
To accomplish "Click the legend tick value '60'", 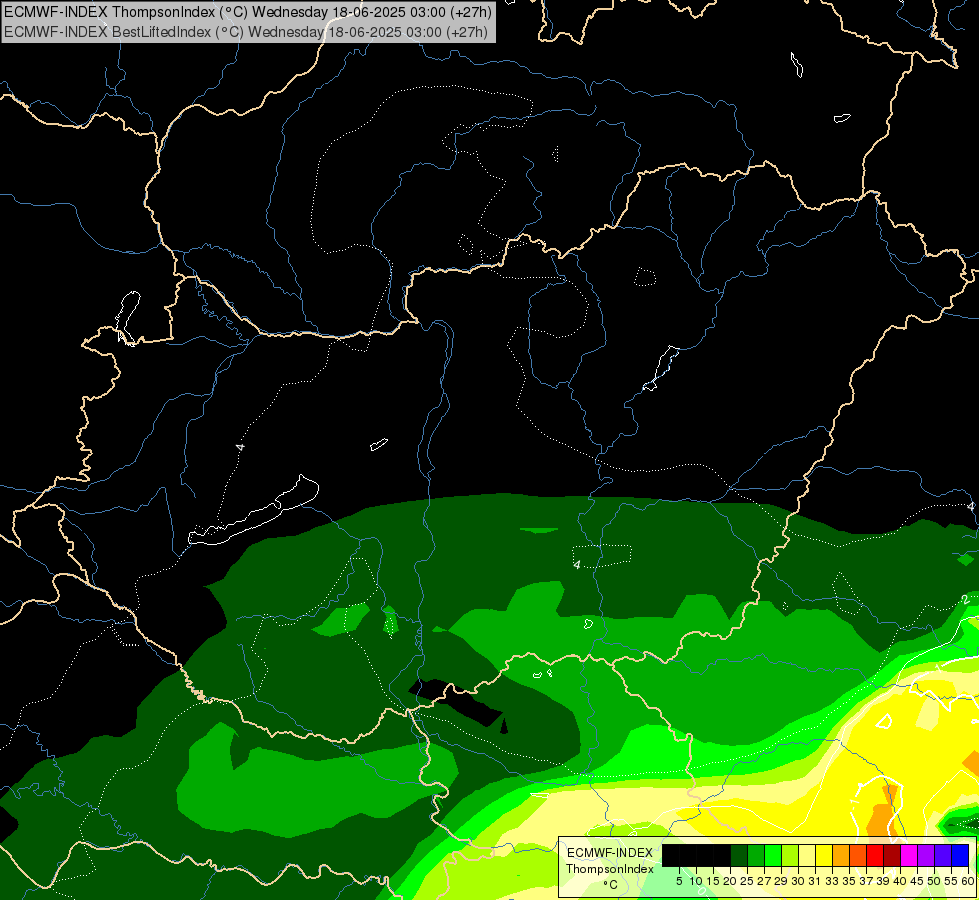I will coord(967,881).
